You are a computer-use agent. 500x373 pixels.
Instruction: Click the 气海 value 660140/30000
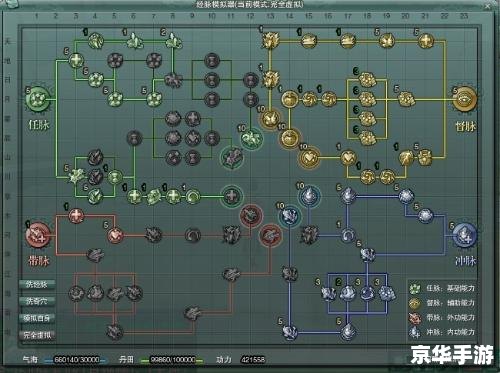click(77, 360)
